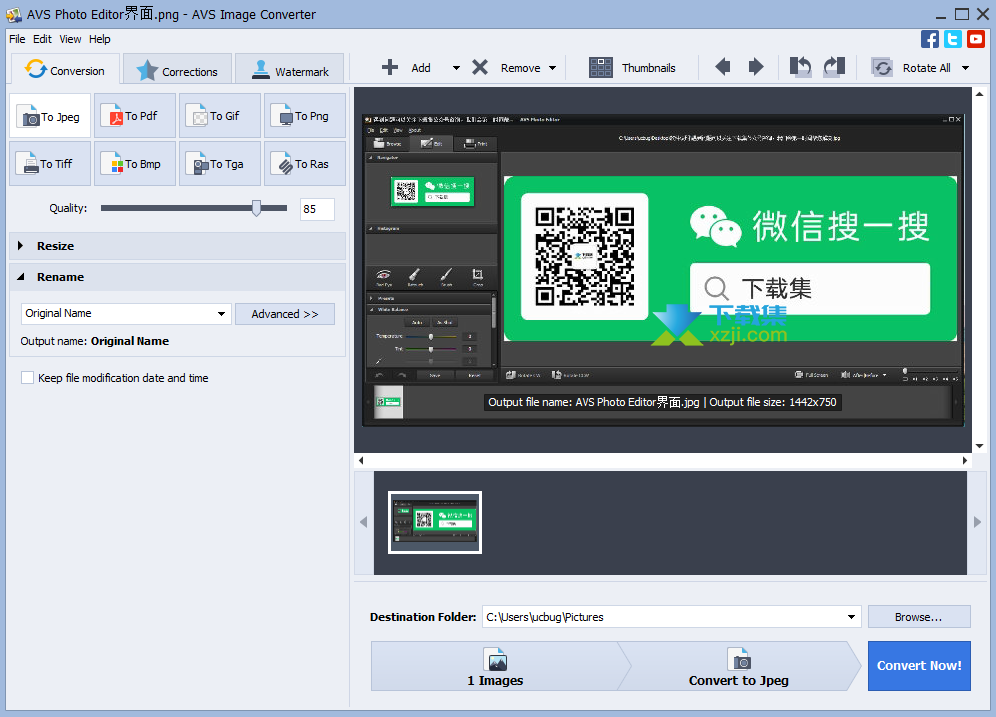Rotate image clockwise
The image size is (996, 717).
[834, 67]
